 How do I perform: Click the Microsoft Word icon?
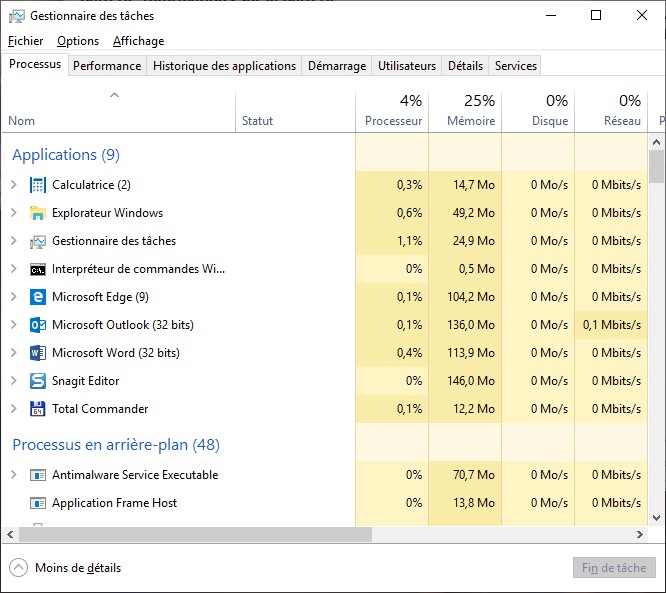[38, 353]
